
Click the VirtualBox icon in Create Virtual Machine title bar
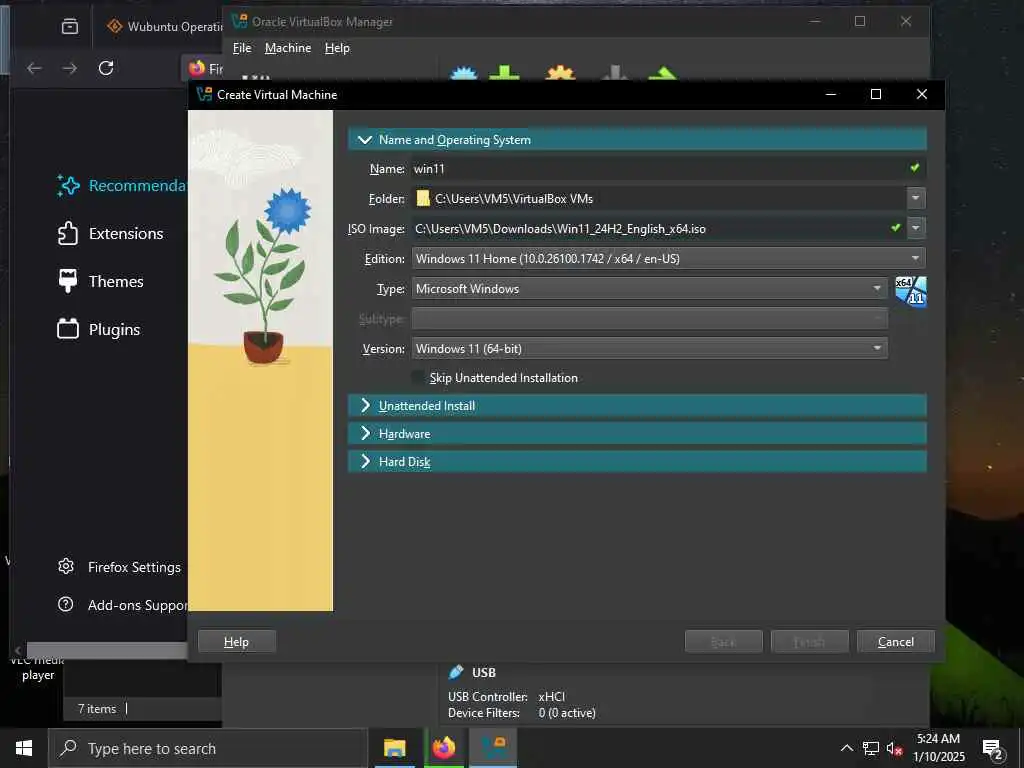pyautogui.click(x=204, y=95)
